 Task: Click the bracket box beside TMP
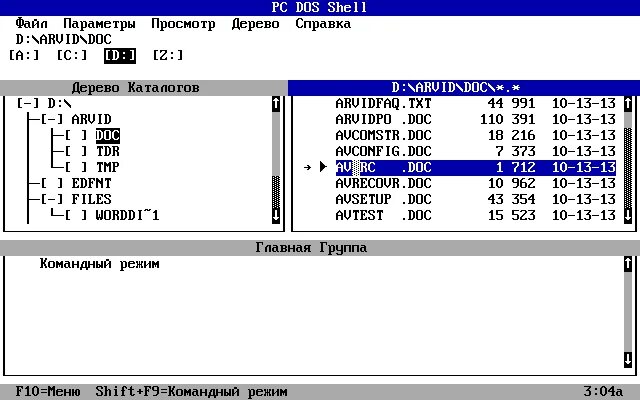pyautogui.click(x=76, y=167)
